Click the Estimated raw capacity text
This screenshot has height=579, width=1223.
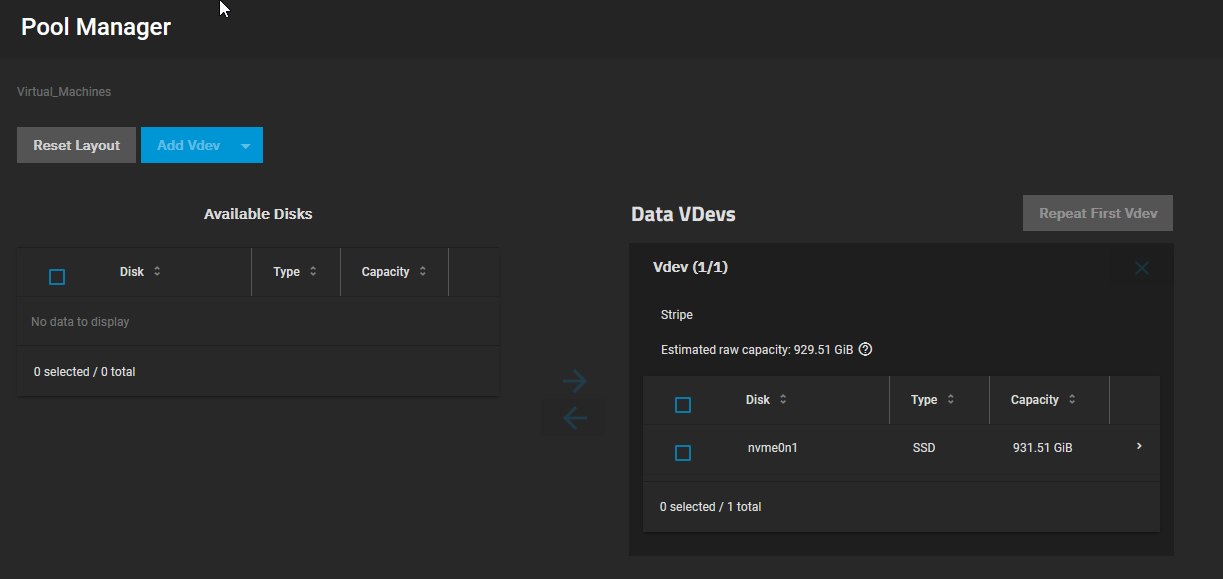[x=757, y=350]
